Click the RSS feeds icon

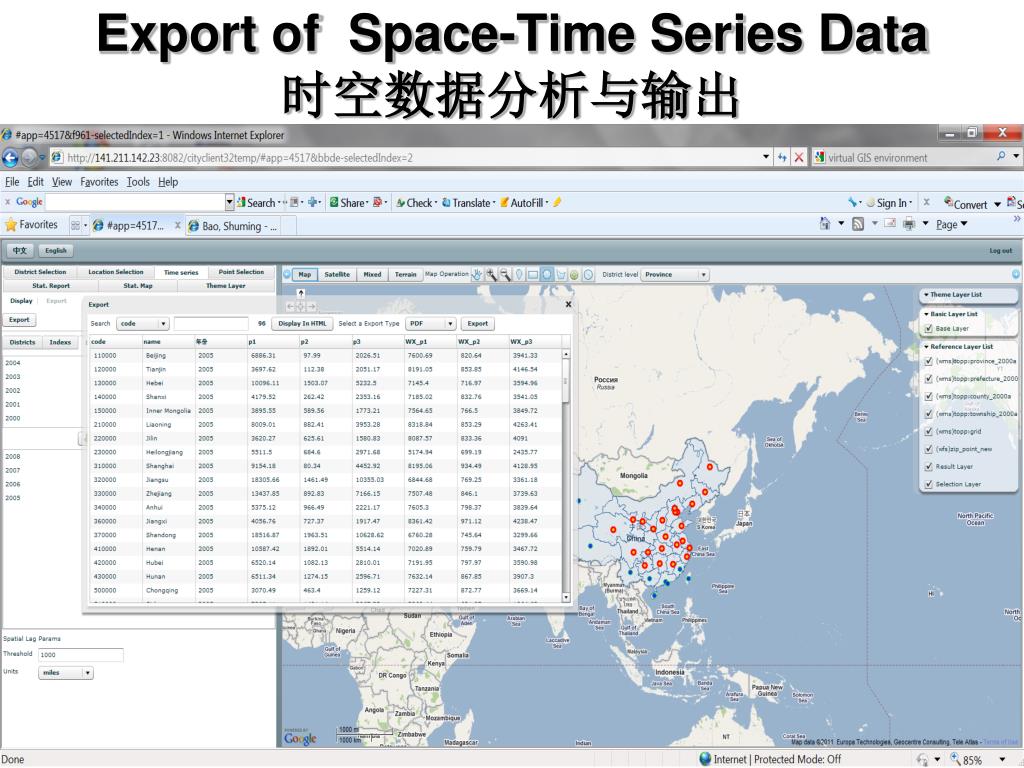coord(858,224)
